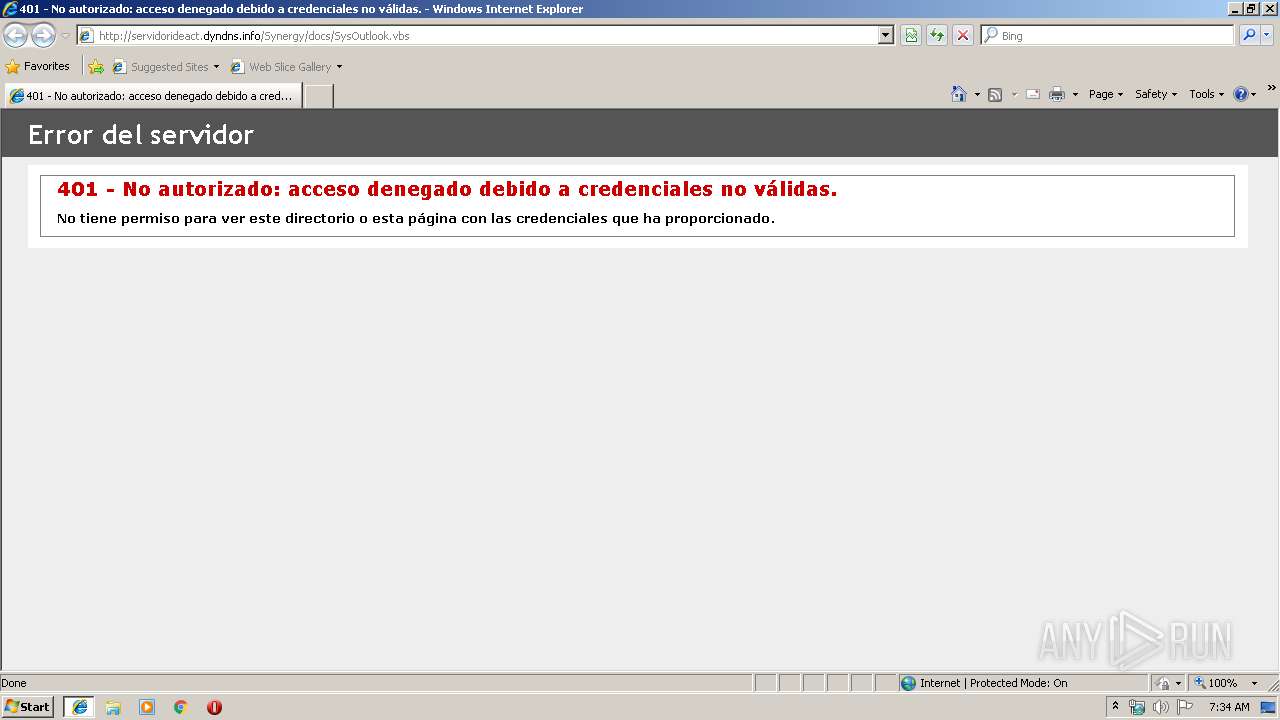Click the Action Center flag icon
This screenshot has width=1280, height=720.
pos(1185,707)
